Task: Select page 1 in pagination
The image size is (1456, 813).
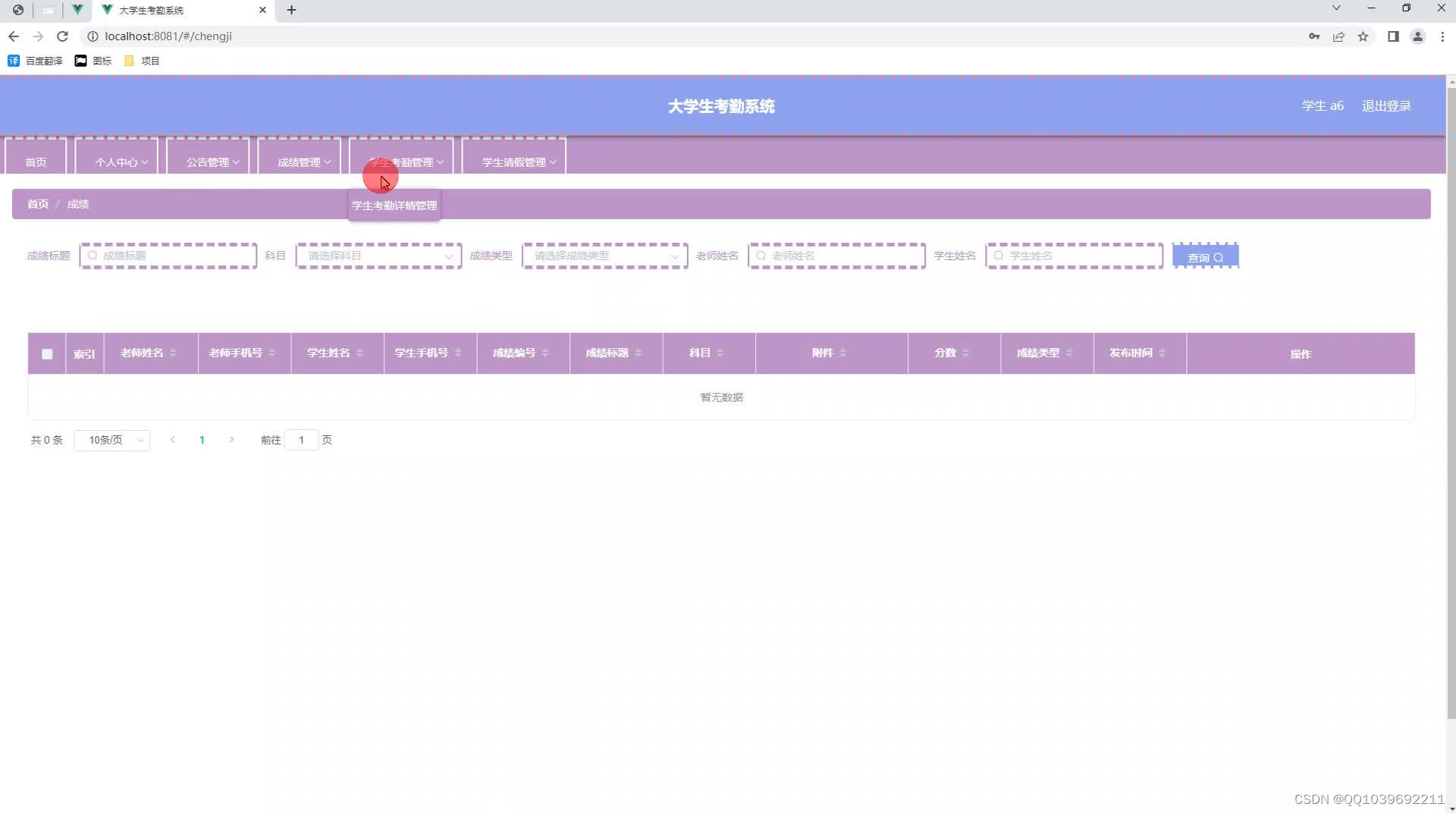Action: click(202, 440)
